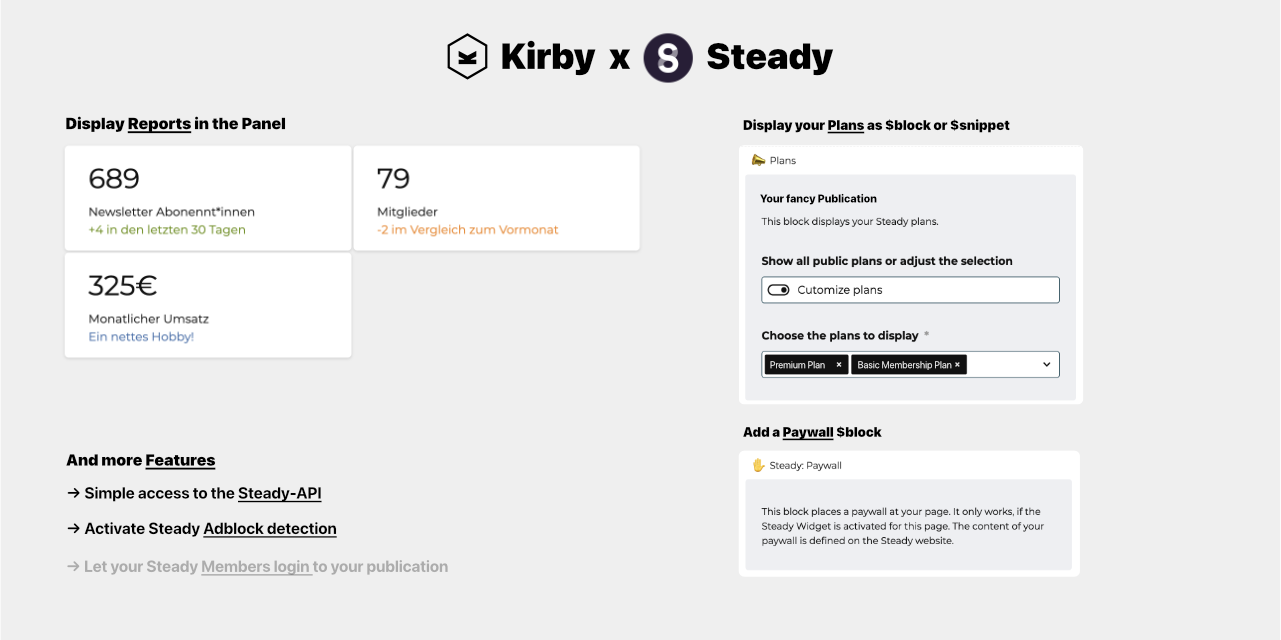Click the underlined Features link
Image resolution: width=1281 pixels, height=640 pixels.
[180, 460]
